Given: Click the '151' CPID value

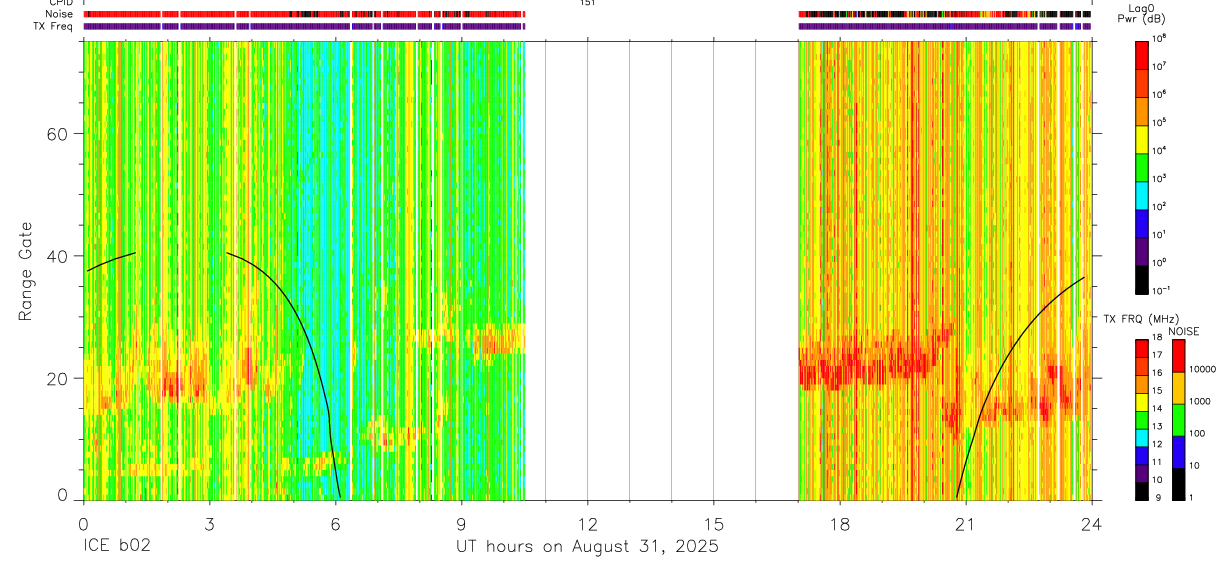Looking at the screenshot, I should point(587,3).
